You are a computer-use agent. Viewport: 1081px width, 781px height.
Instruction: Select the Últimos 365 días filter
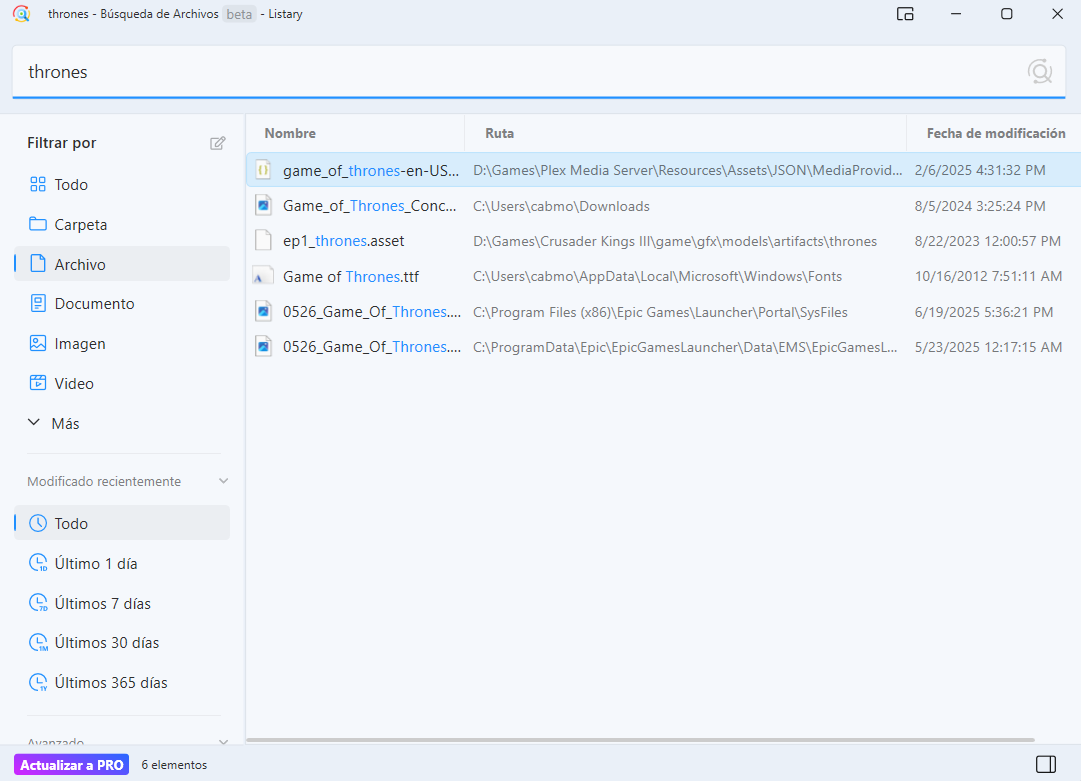pyautogui.click(x=110, y=683)
